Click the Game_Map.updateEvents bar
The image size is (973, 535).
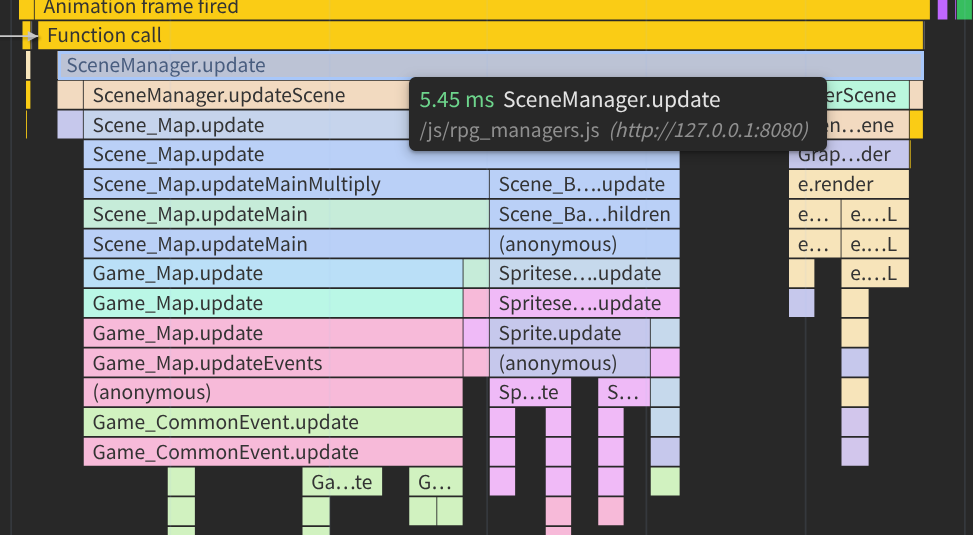(x=273, y=363)
